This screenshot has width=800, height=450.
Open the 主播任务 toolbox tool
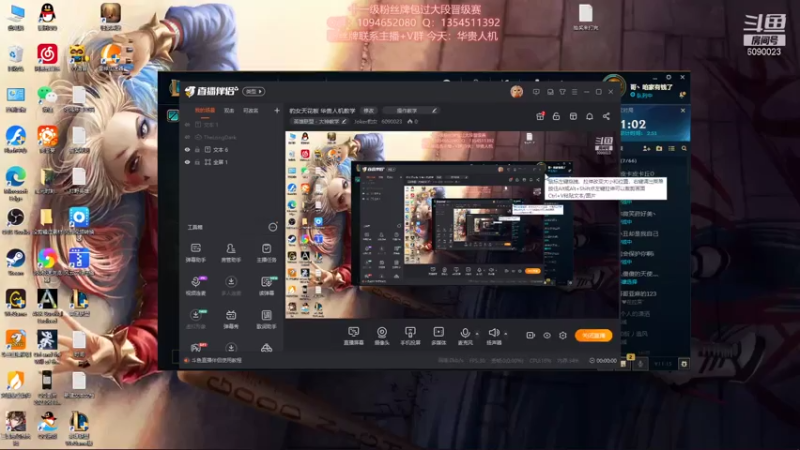[x=266, y=252]
